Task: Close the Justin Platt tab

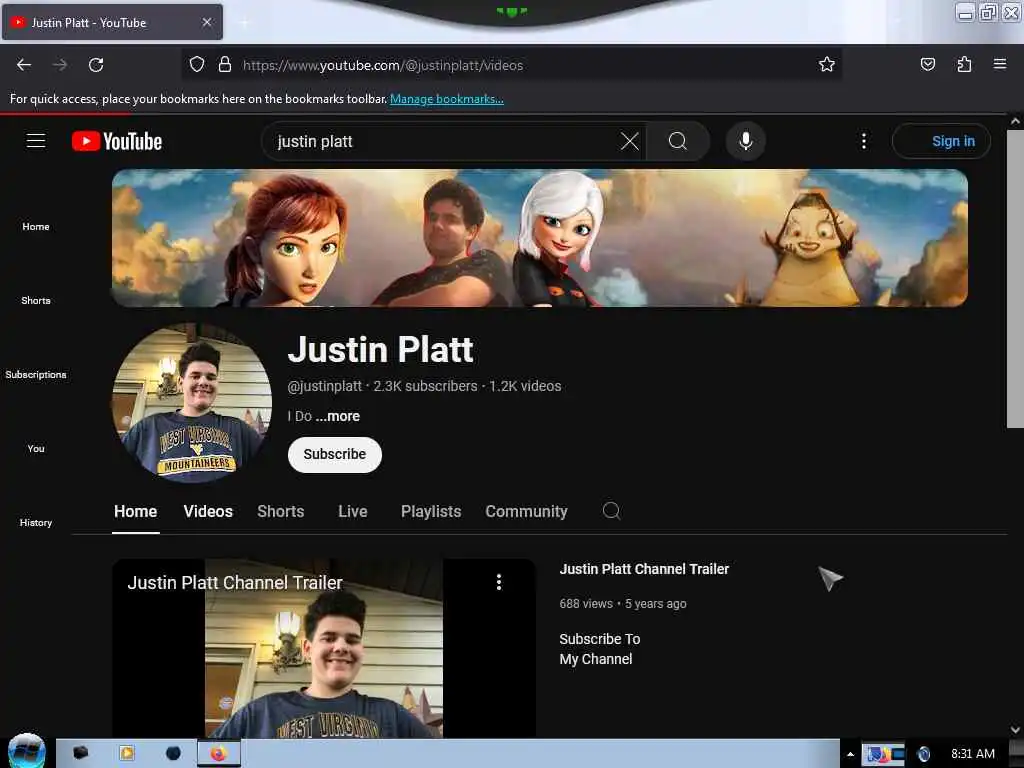Action: tap(207, 22)
